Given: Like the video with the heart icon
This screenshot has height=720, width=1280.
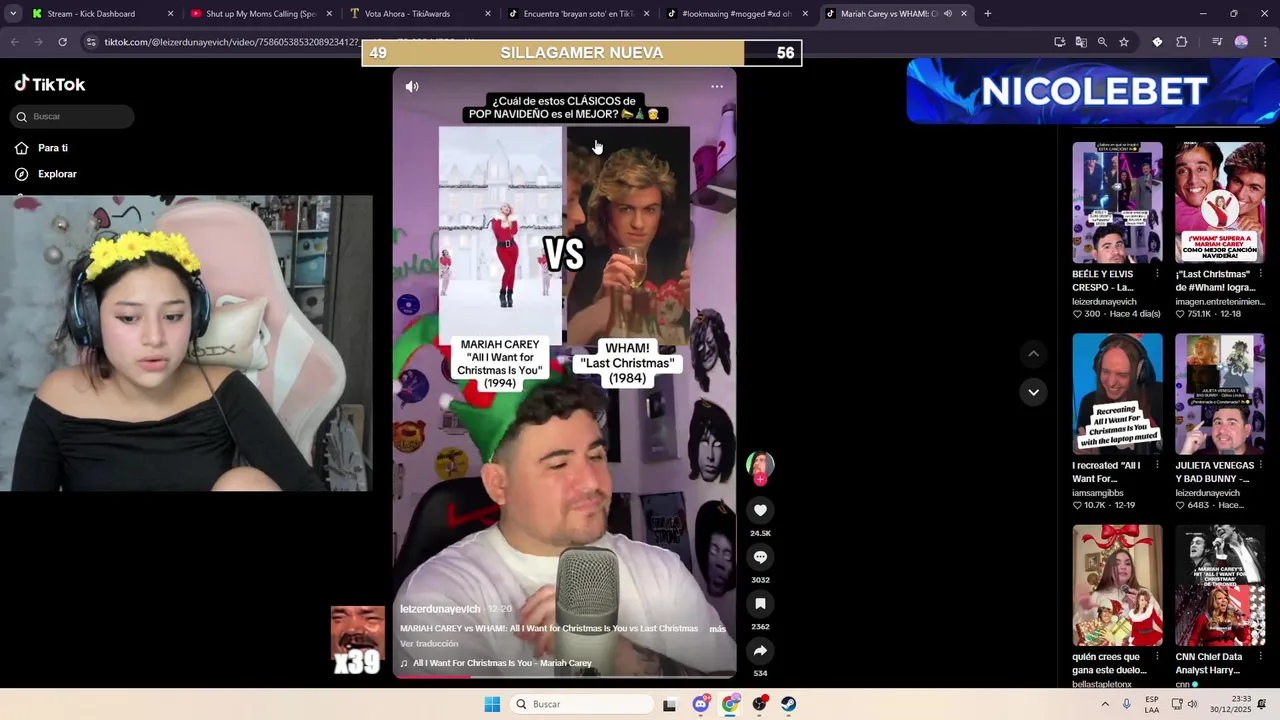Looking at the screenshot, I should tap(760, 510).
